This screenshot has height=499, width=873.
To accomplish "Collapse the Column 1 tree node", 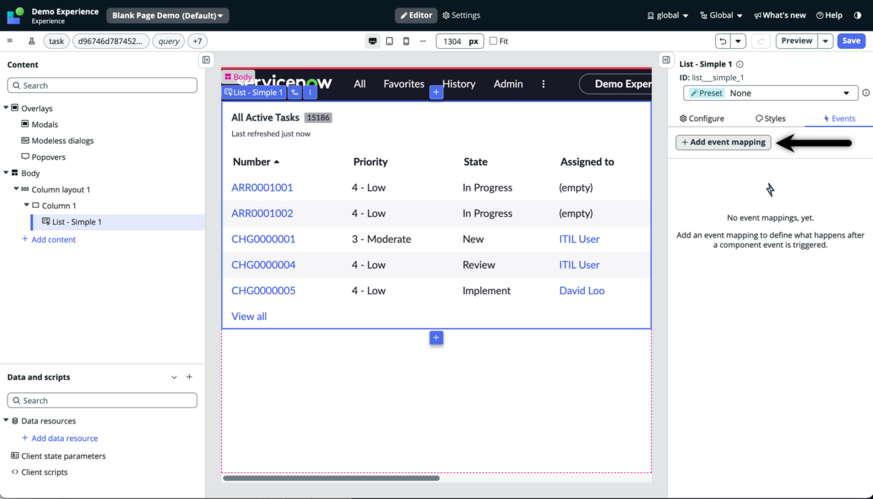I will (x=26, y=205).
